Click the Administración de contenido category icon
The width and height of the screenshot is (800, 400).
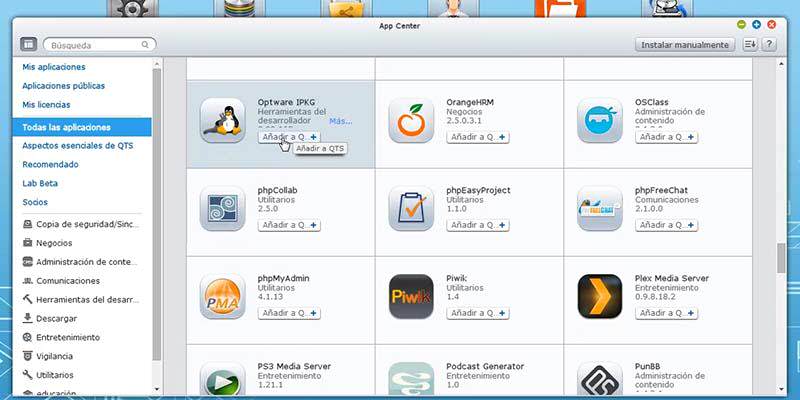coord(28,262)
